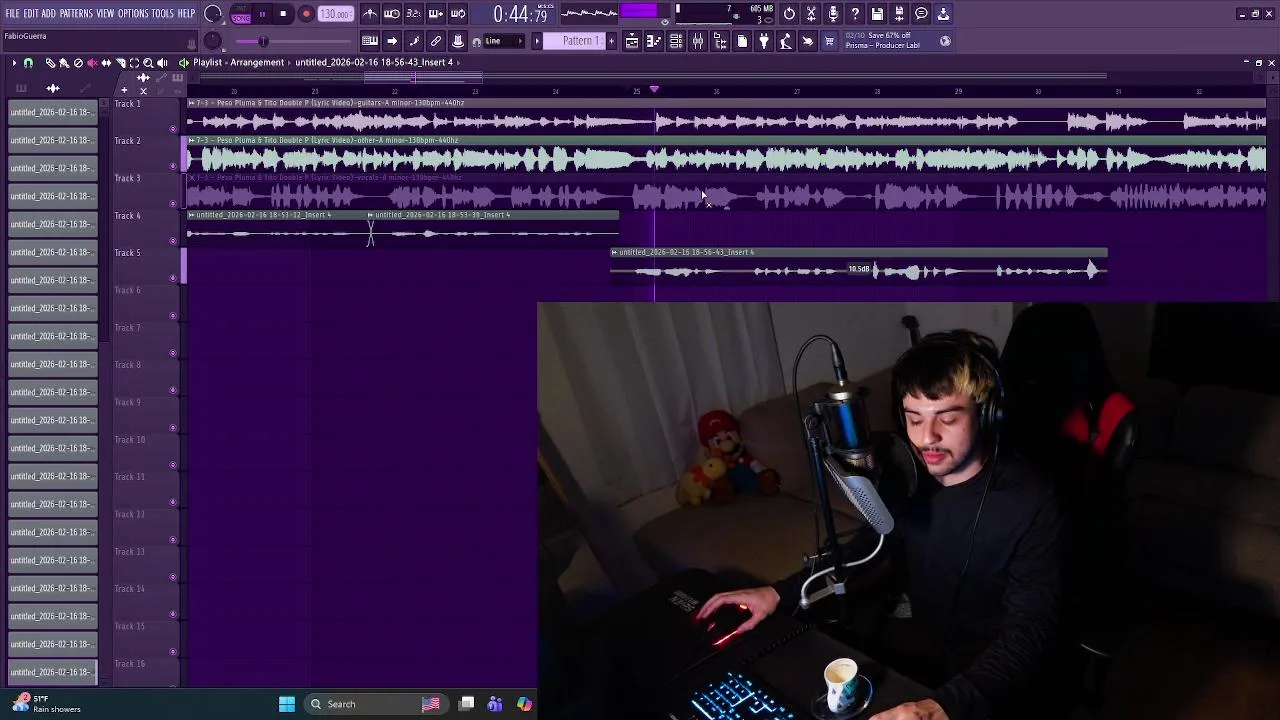Mute Track 6 with its circle switch

click(x=173, y=315)
